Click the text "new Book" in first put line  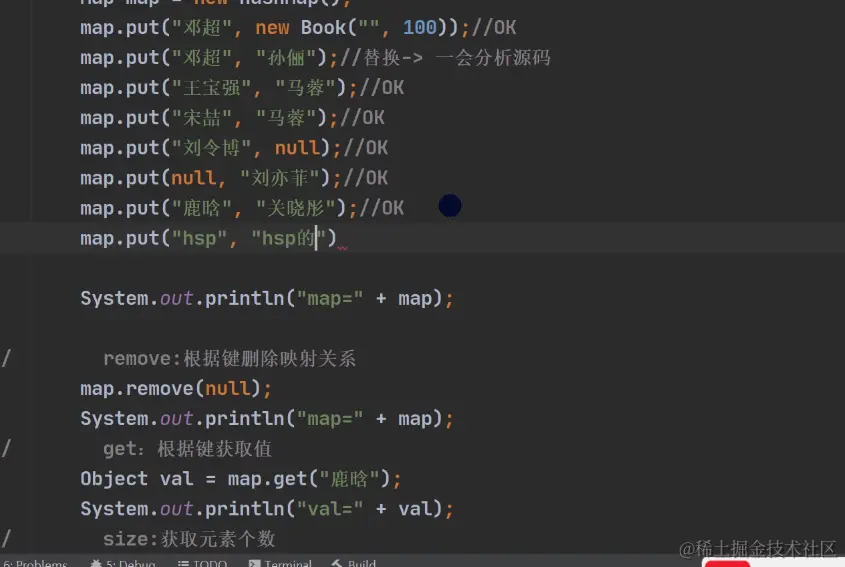tap(300, 27)
